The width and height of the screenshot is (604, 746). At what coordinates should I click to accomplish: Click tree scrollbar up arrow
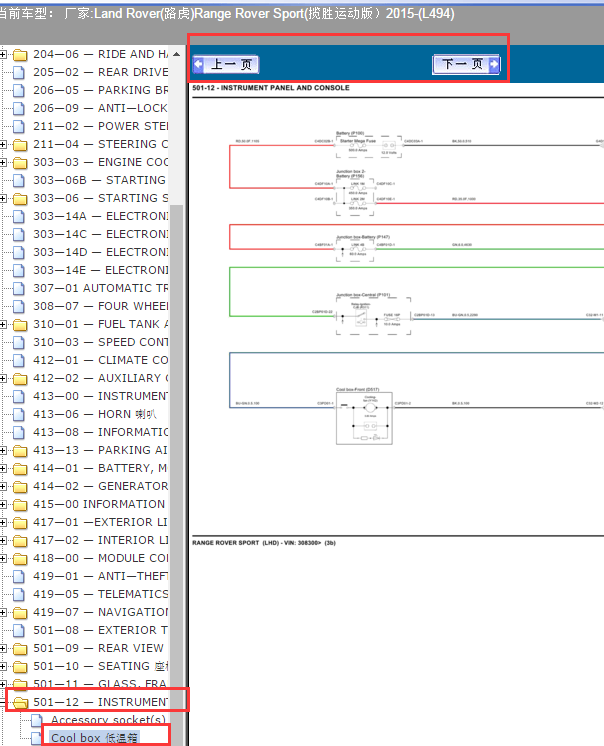point(176,54)
